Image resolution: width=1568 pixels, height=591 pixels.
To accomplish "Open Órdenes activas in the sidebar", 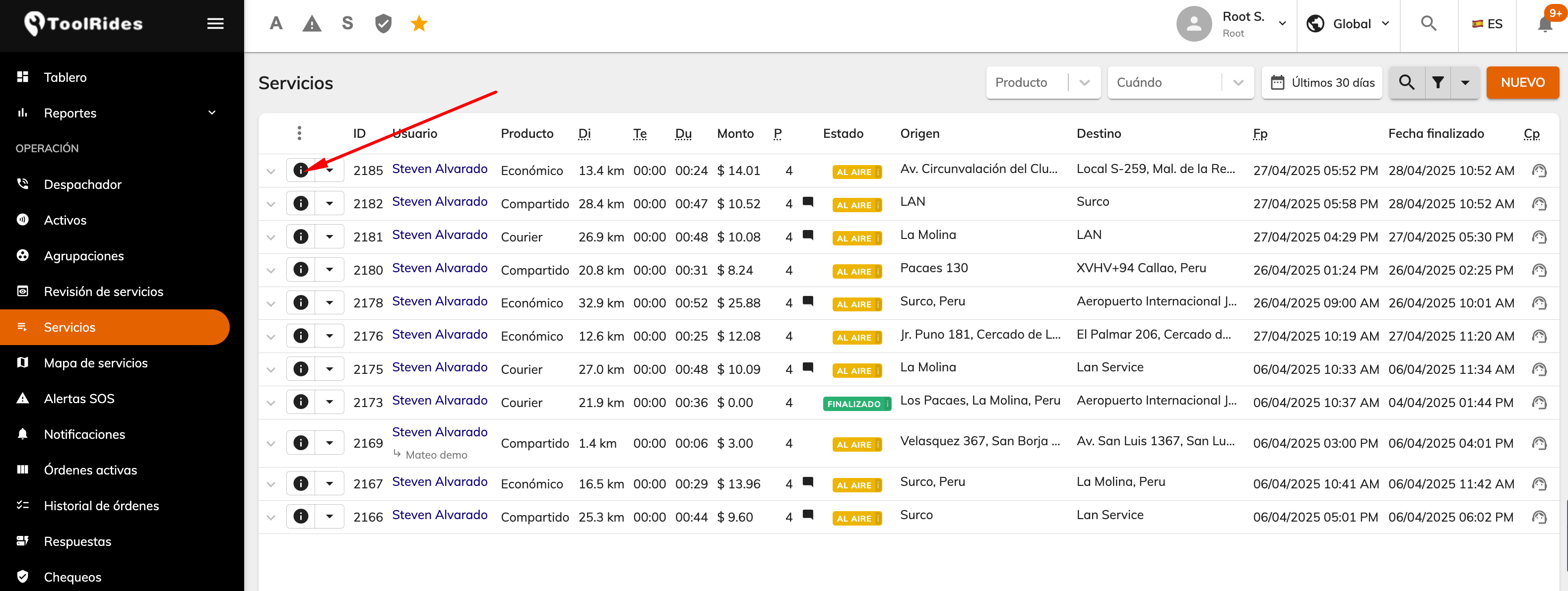I will click(115, 470).
